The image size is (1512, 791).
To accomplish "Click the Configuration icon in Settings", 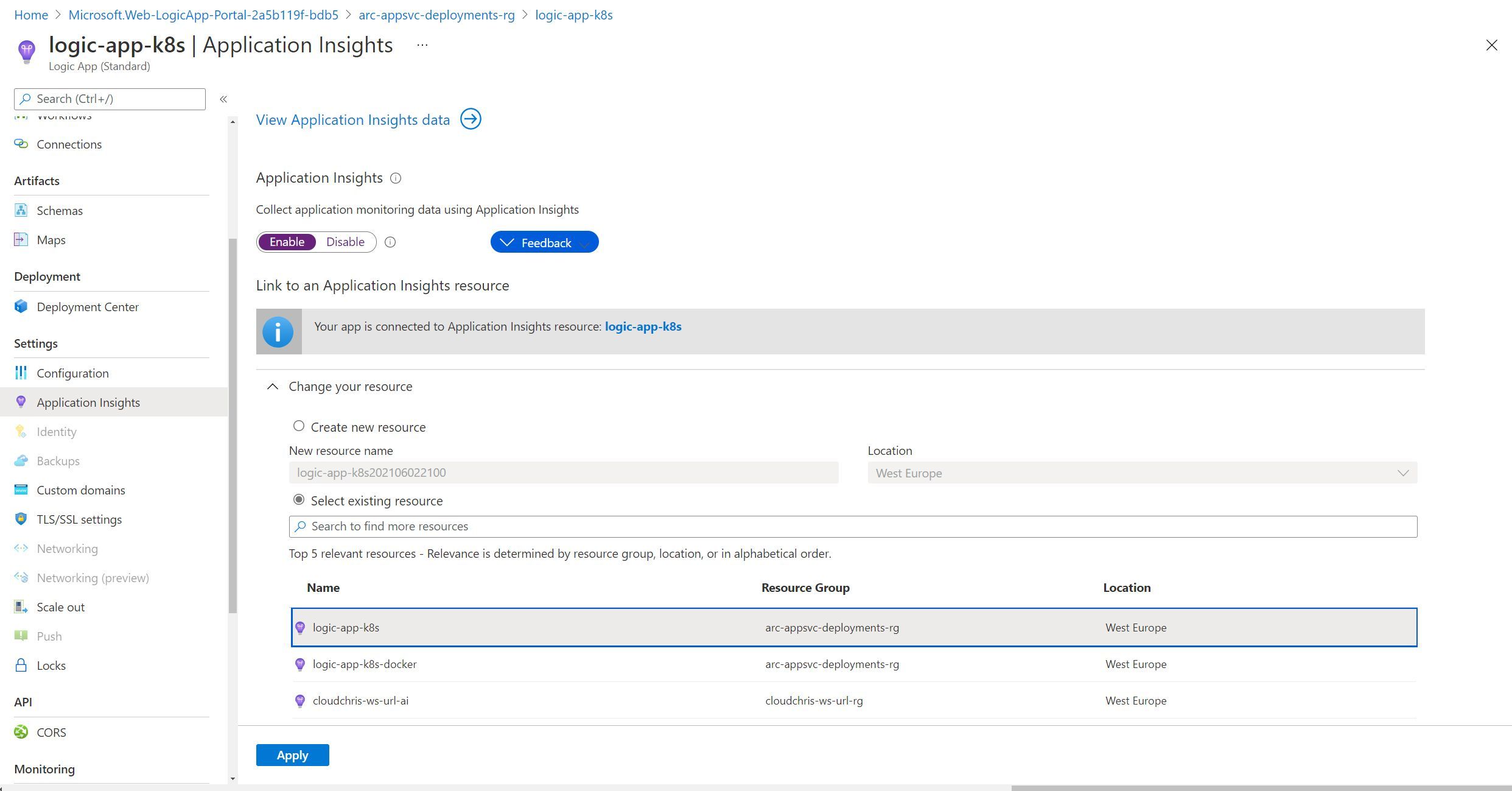I will 21,372.
